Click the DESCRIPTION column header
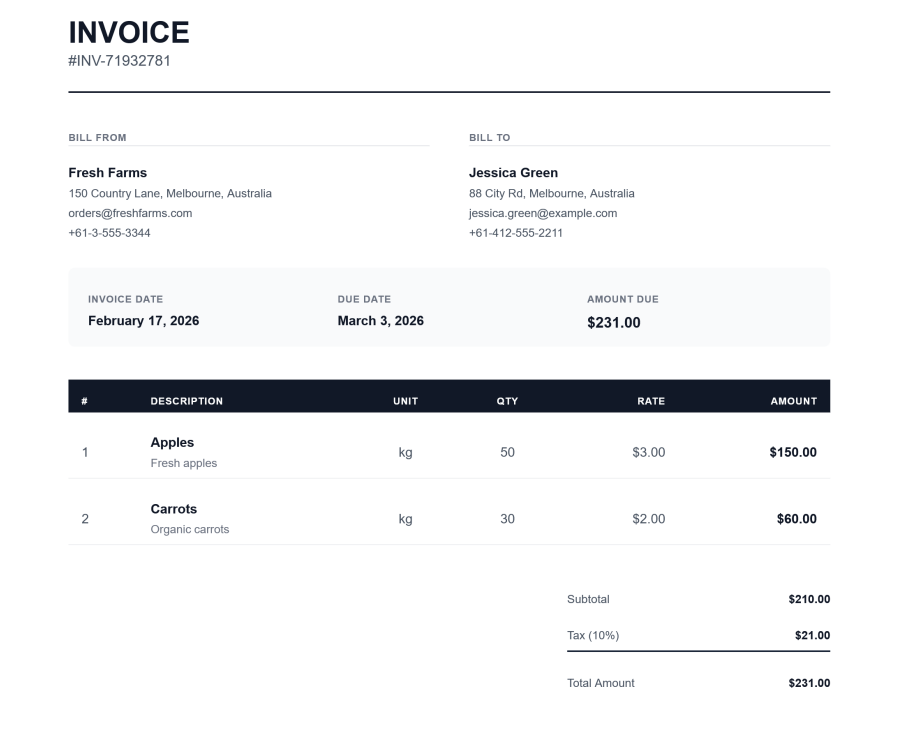This screenshot has height=749, width=899. pos(185,400)
